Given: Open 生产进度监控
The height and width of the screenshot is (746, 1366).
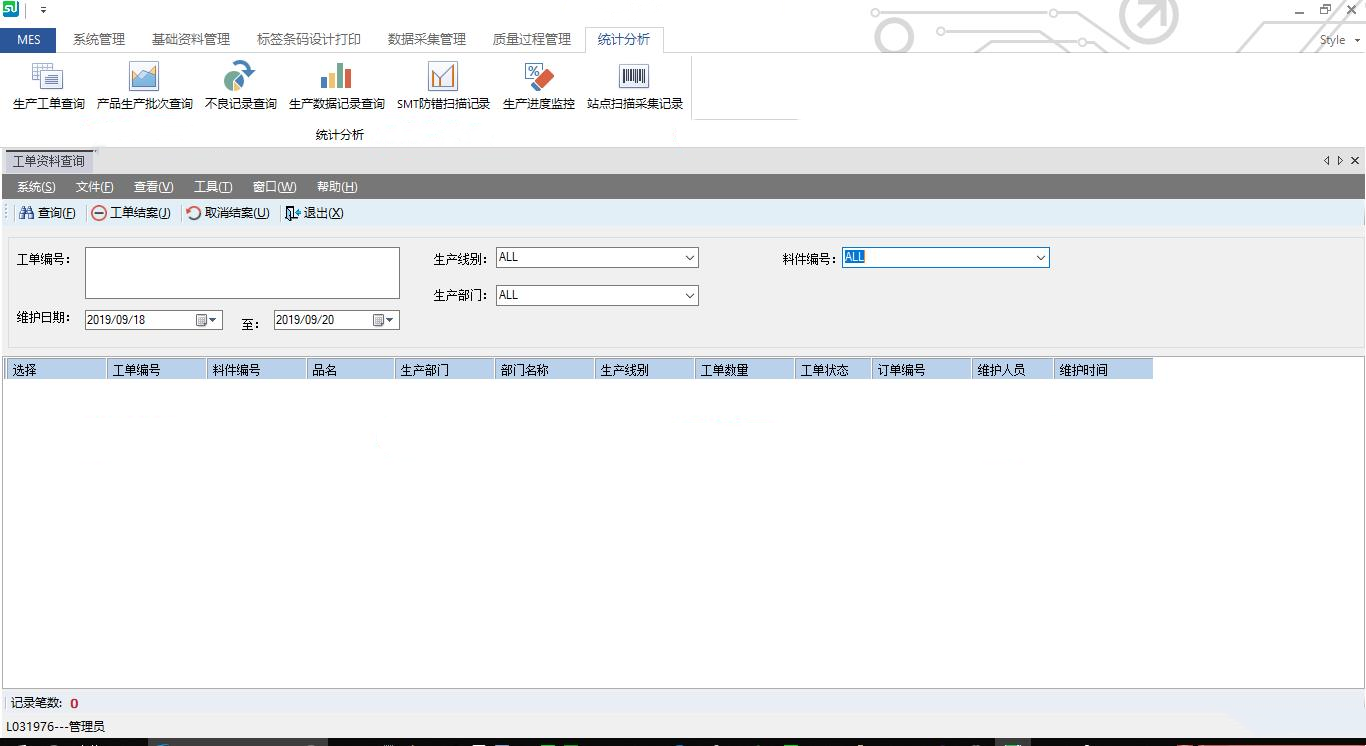Looking at the screenshot, I should pyautogui.click(x=538, y=86).
